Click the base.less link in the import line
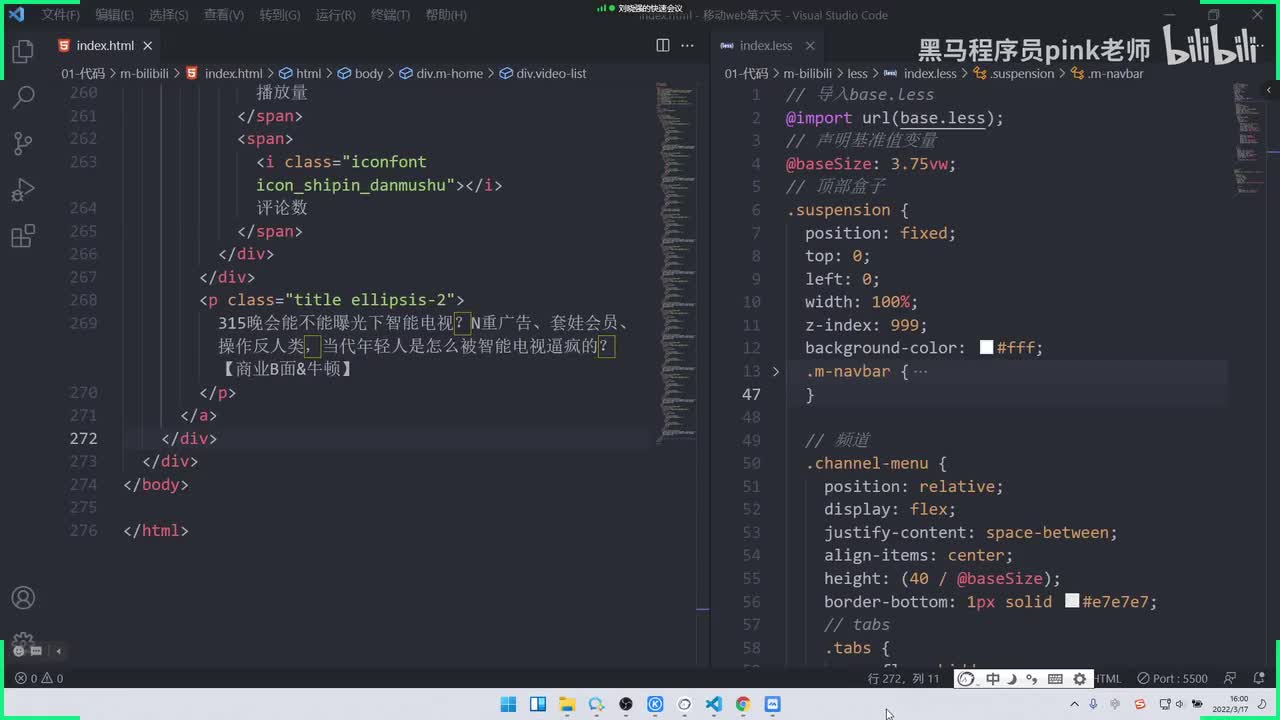This screenshot has height=720, width=1280. (x=943, y=118)
